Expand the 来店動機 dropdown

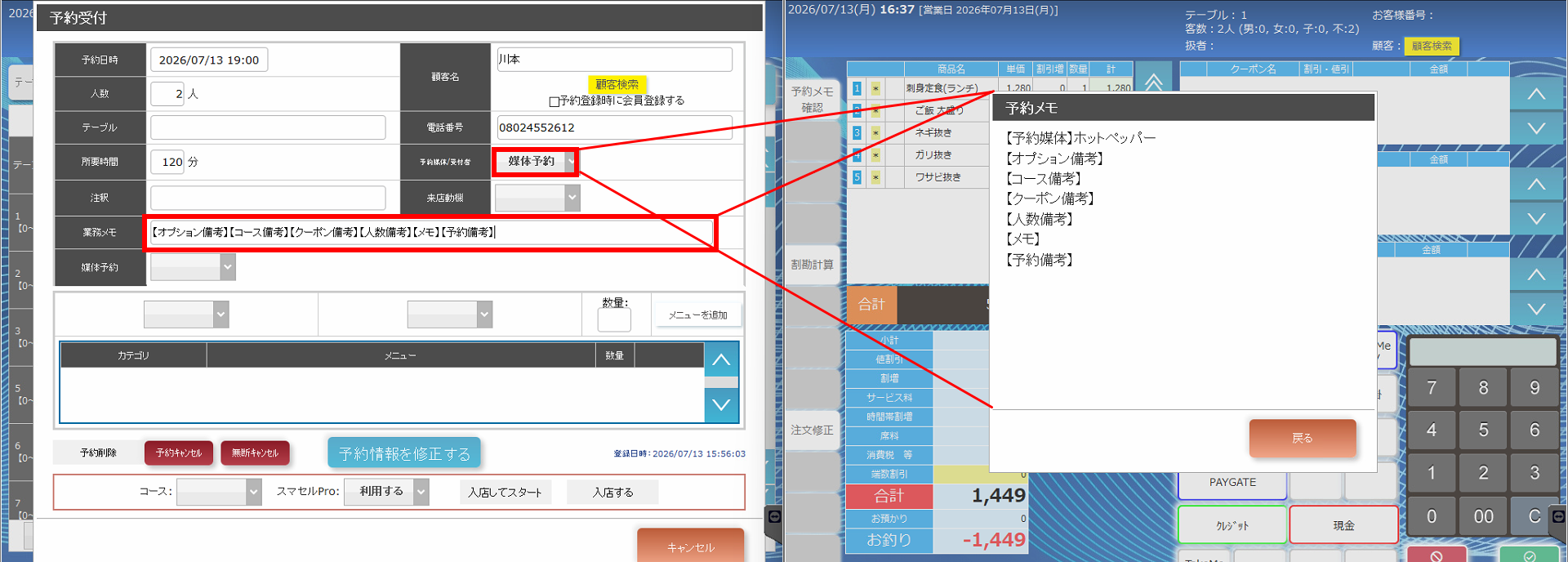pyautogui.click(x=537, y=198)
